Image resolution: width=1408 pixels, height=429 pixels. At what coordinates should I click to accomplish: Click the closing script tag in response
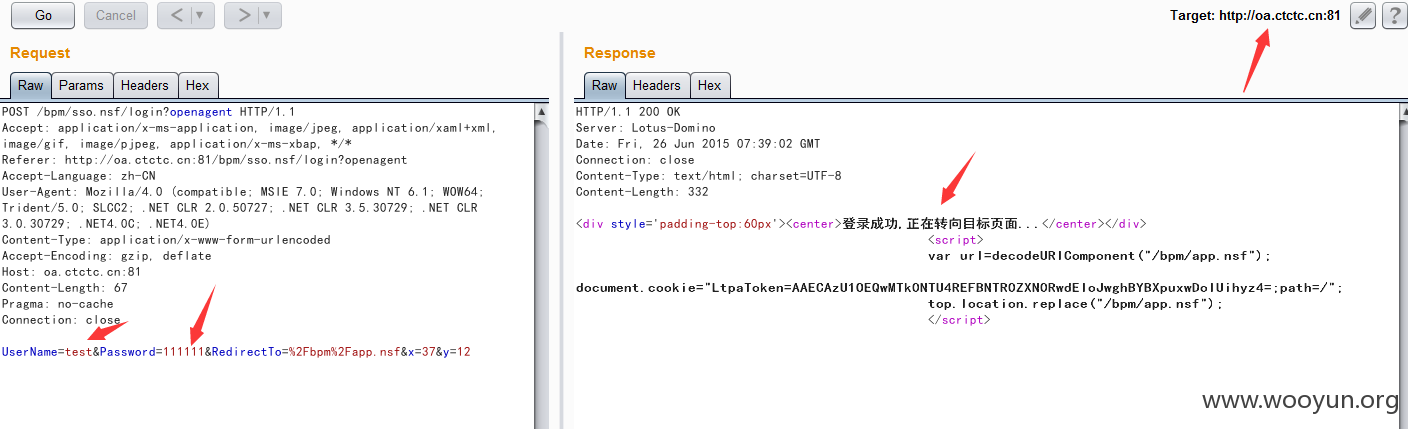pyautogui.click(x=959, y=320)
